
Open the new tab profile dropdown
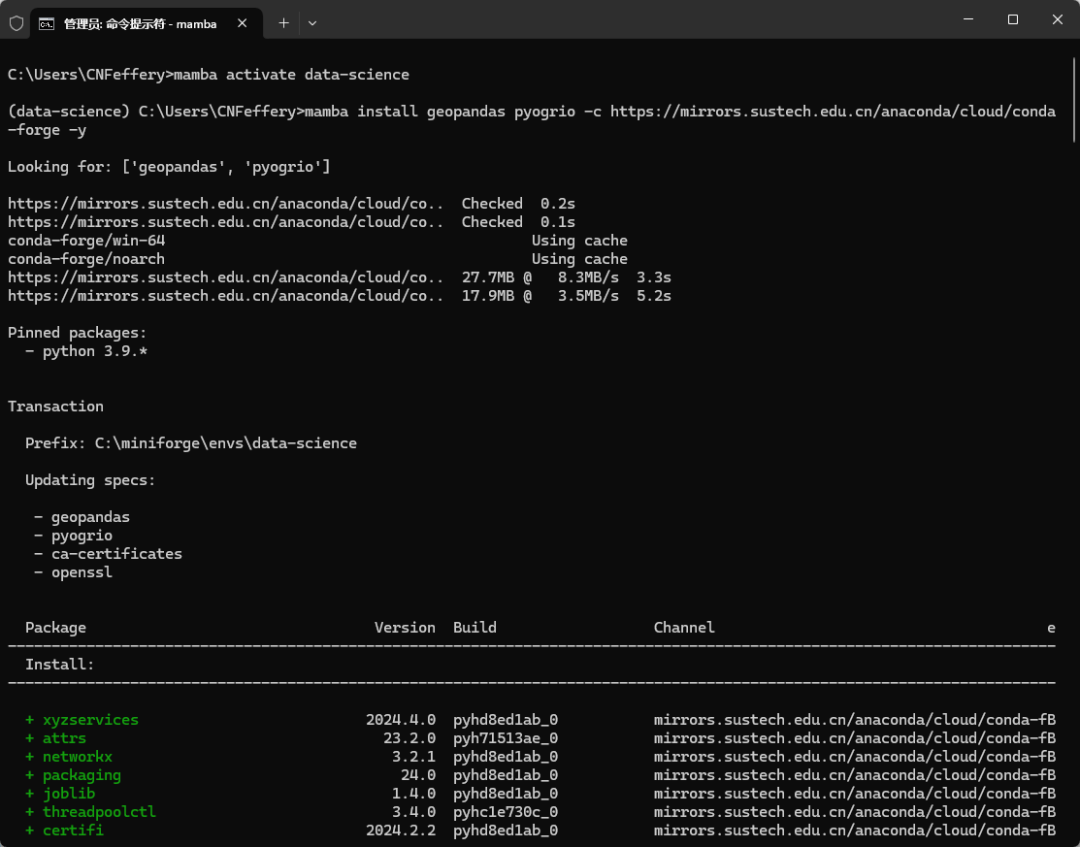tap(312, 23)
